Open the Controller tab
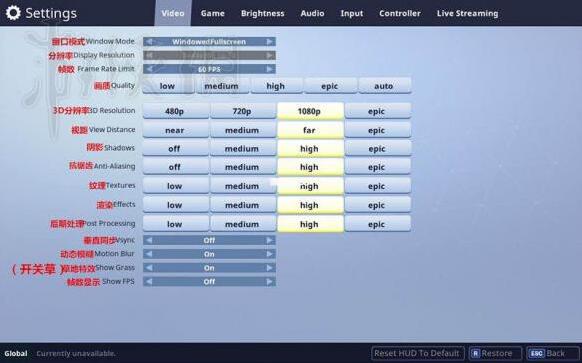 400,13
